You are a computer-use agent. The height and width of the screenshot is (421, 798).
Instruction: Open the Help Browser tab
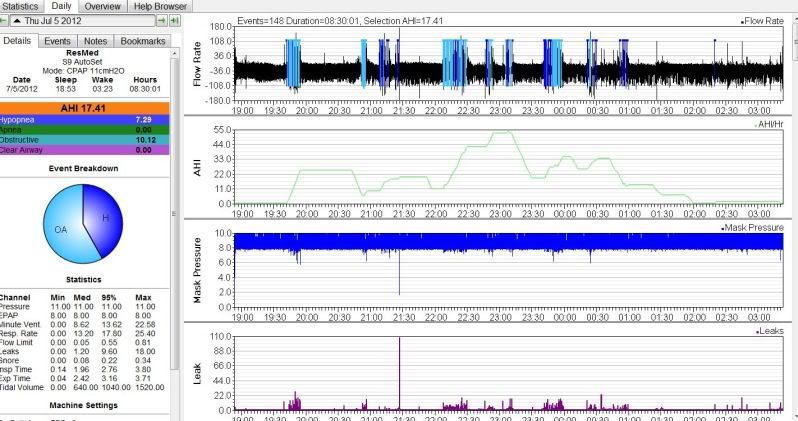click(x=160, y=7)
